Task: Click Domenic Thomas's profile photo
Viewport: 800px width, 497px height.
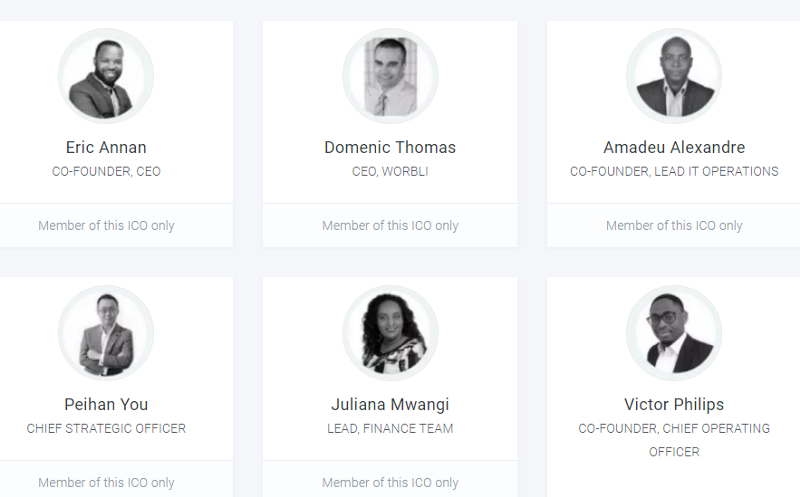Action: (x=390, y=76)
